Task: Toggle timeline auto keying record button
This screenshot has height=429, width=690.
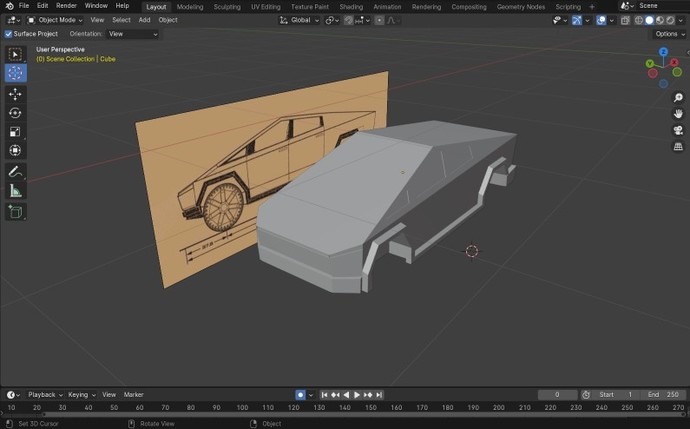Action: 300,395
